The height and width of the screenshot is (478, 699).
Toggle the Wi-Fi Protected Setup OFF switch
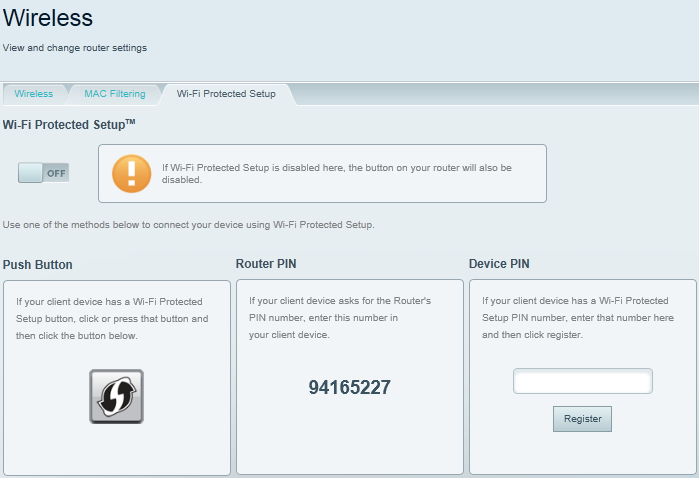(43, 173)
